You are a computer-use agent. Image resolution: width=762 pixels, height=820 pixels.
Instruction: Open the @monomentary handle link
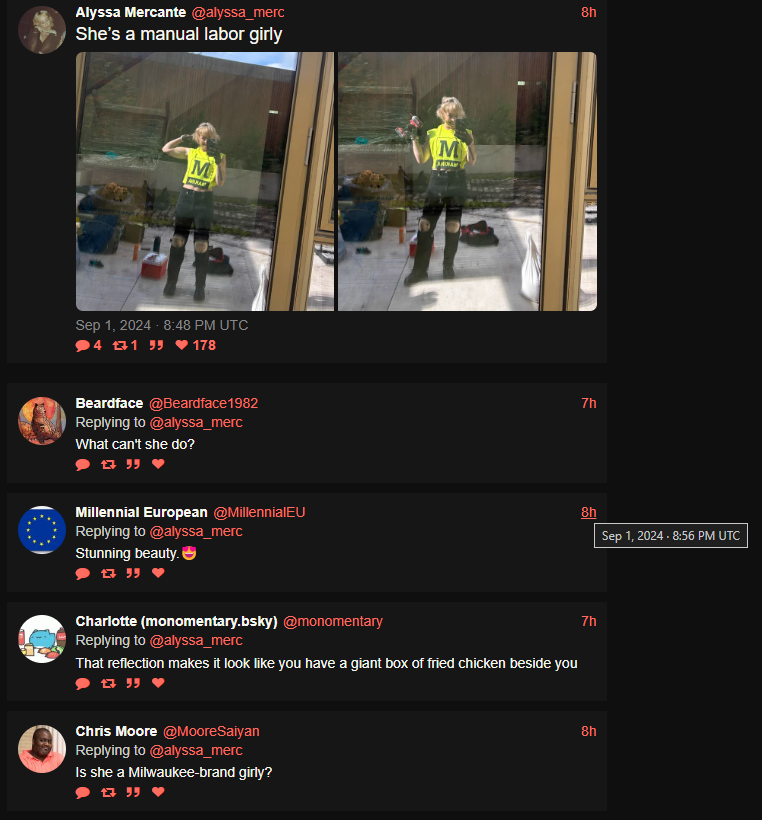coord(333,621)
